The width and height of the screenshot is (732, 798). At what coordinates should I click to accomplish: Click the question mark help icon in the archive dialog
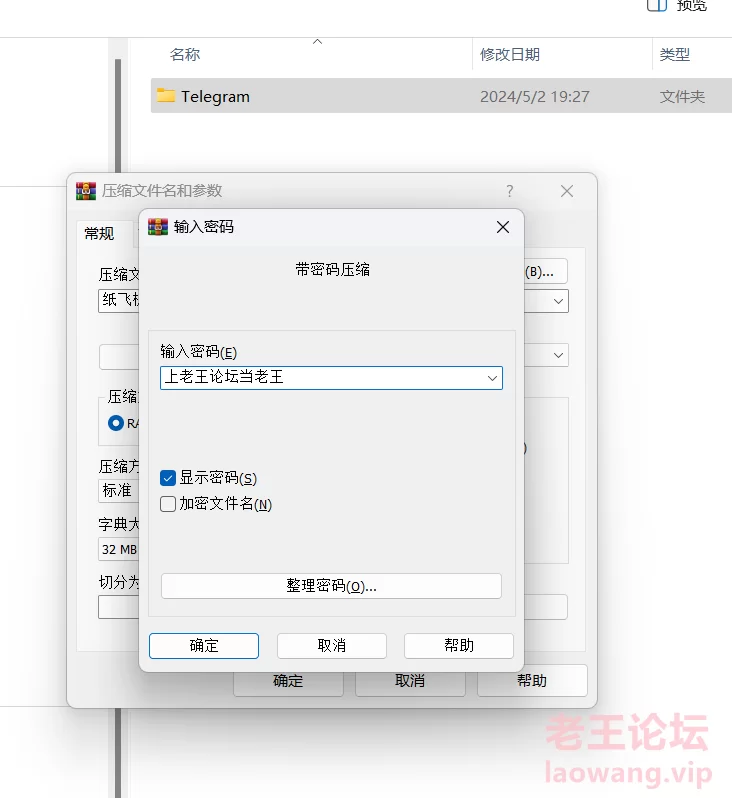click(x=510, y=191)
